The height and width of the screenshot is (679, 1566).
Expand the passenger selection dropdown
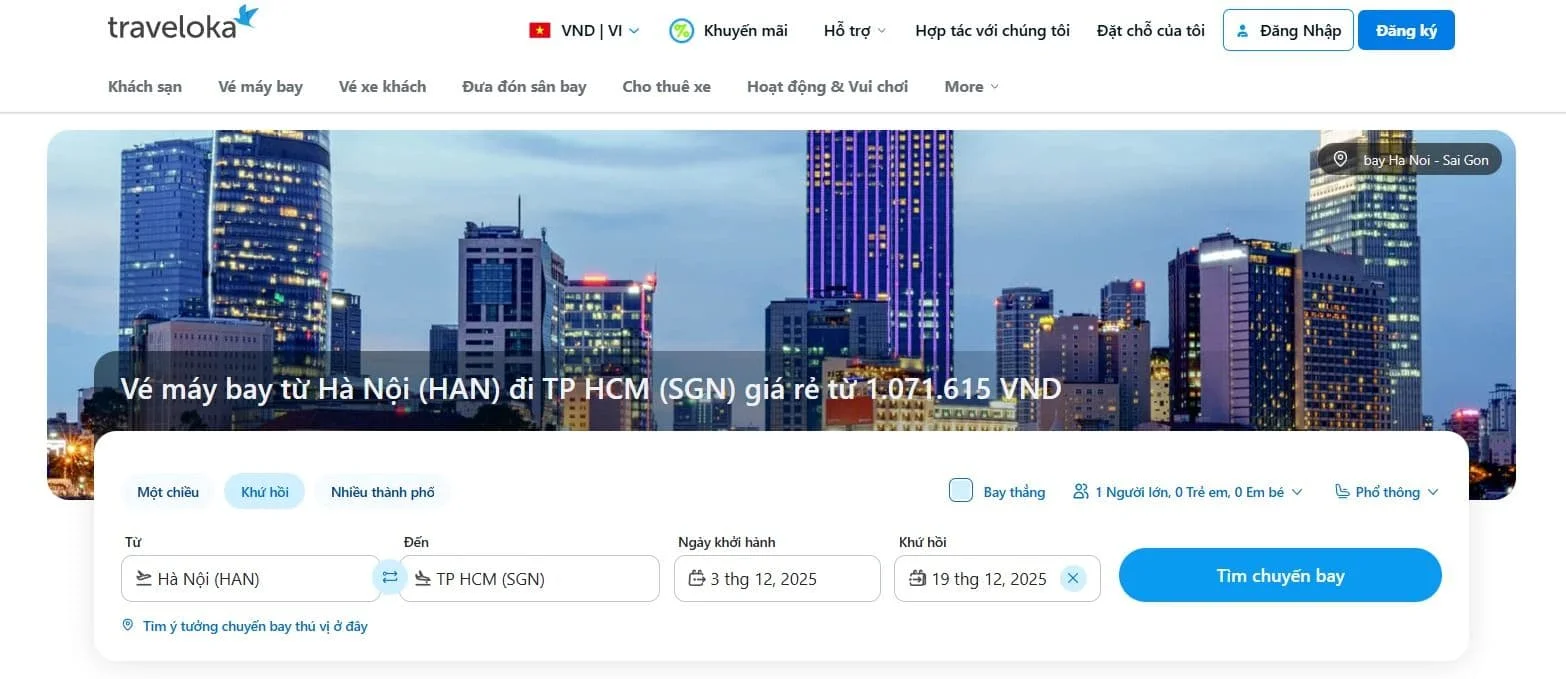[x=1188, y=491]
